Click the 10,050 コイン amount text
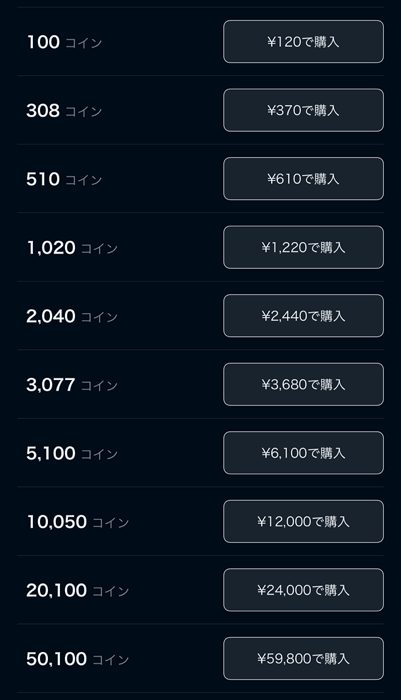This screenshot has height=700, width=401. [x=78, y=522]
